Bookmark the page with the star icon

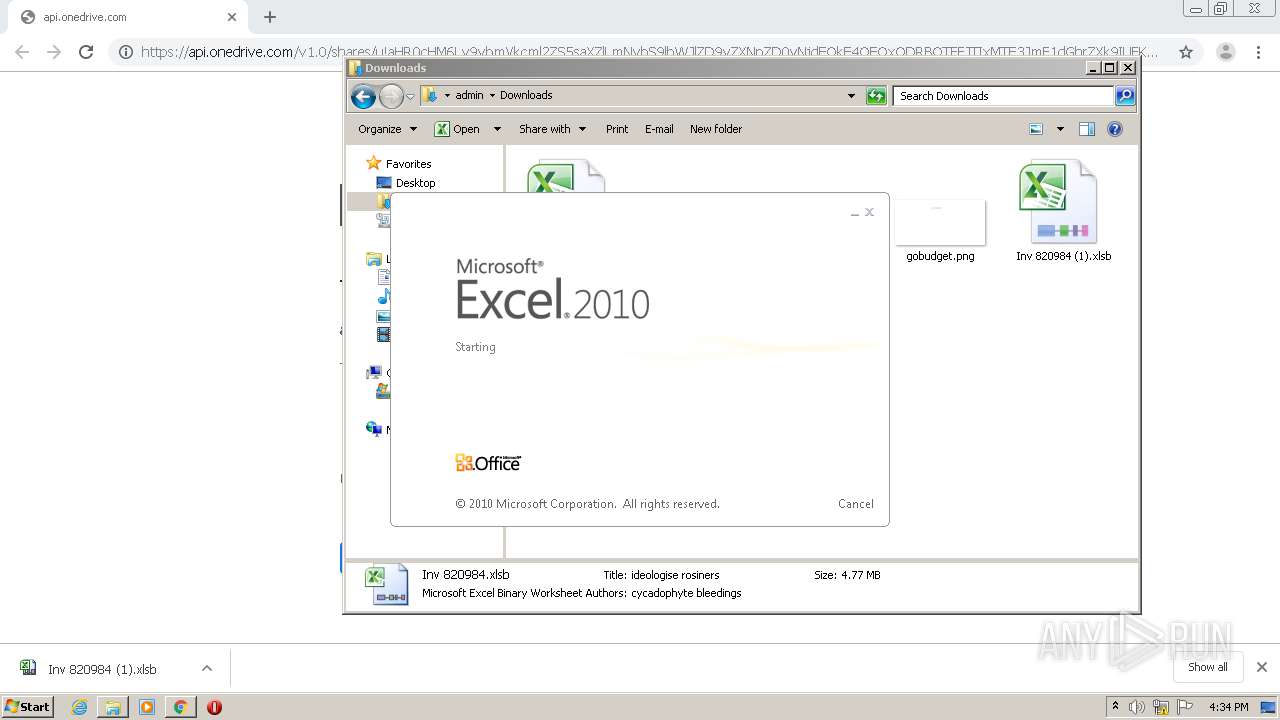pyautogui.click(x=1186, y=52)
